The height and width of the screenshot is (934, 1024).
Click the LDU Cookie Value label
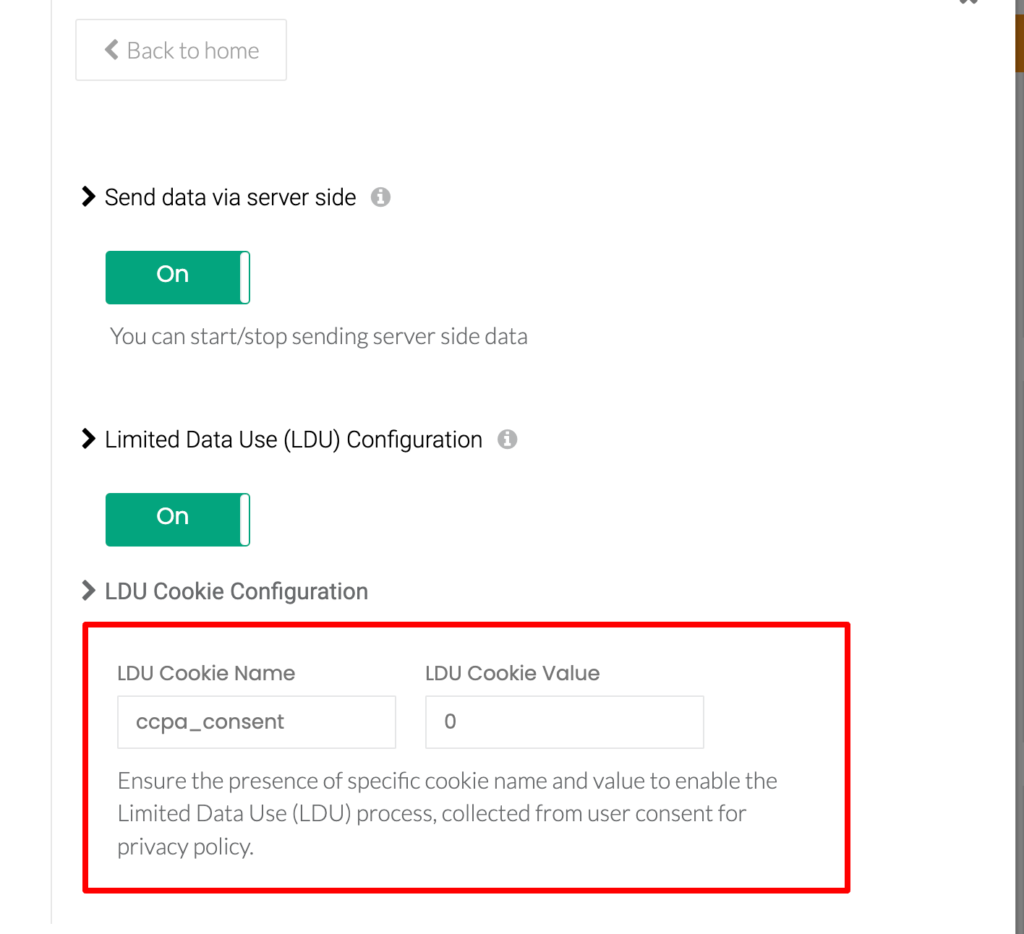513,673
